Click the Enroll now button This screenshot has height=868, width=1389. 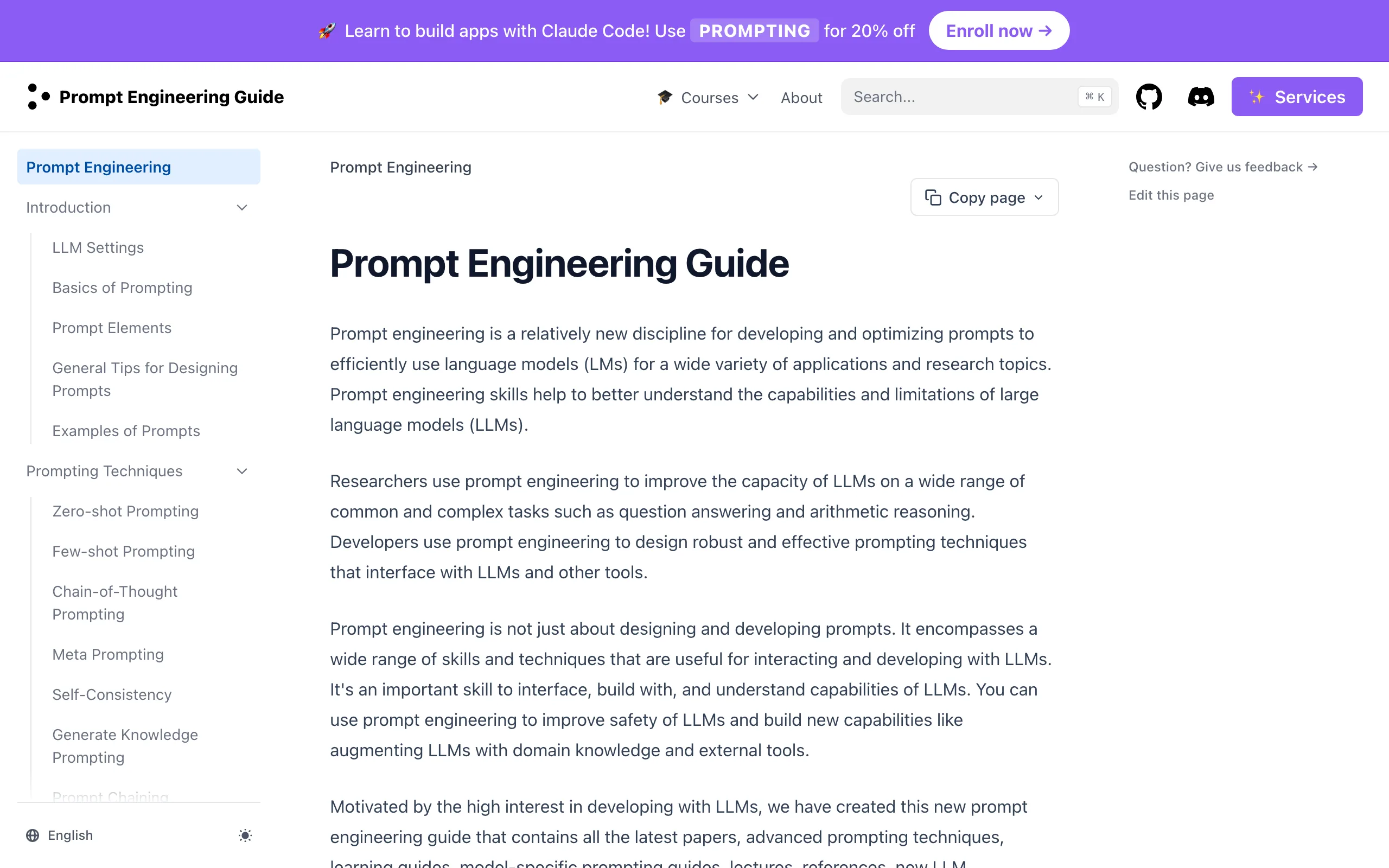999,31
